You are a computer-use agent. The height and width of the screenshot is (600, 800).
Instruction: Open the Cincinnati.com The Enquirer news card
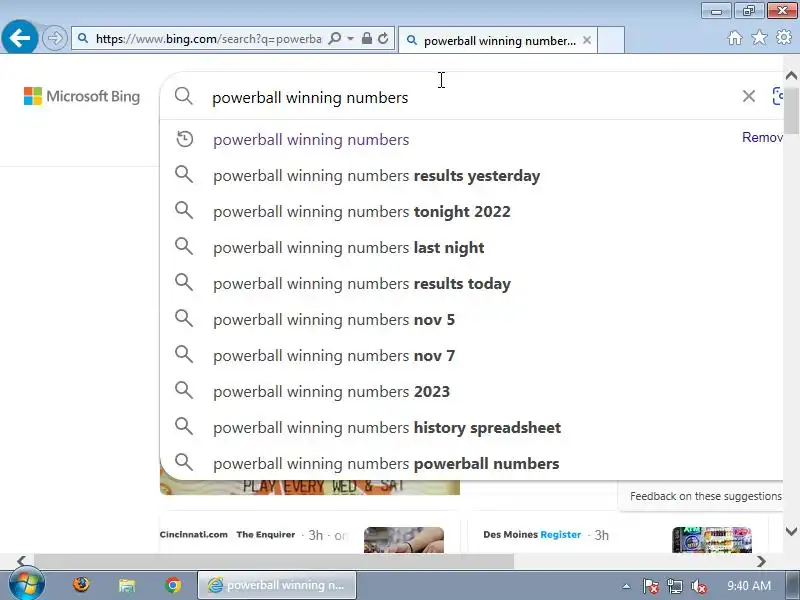[310, 537]
